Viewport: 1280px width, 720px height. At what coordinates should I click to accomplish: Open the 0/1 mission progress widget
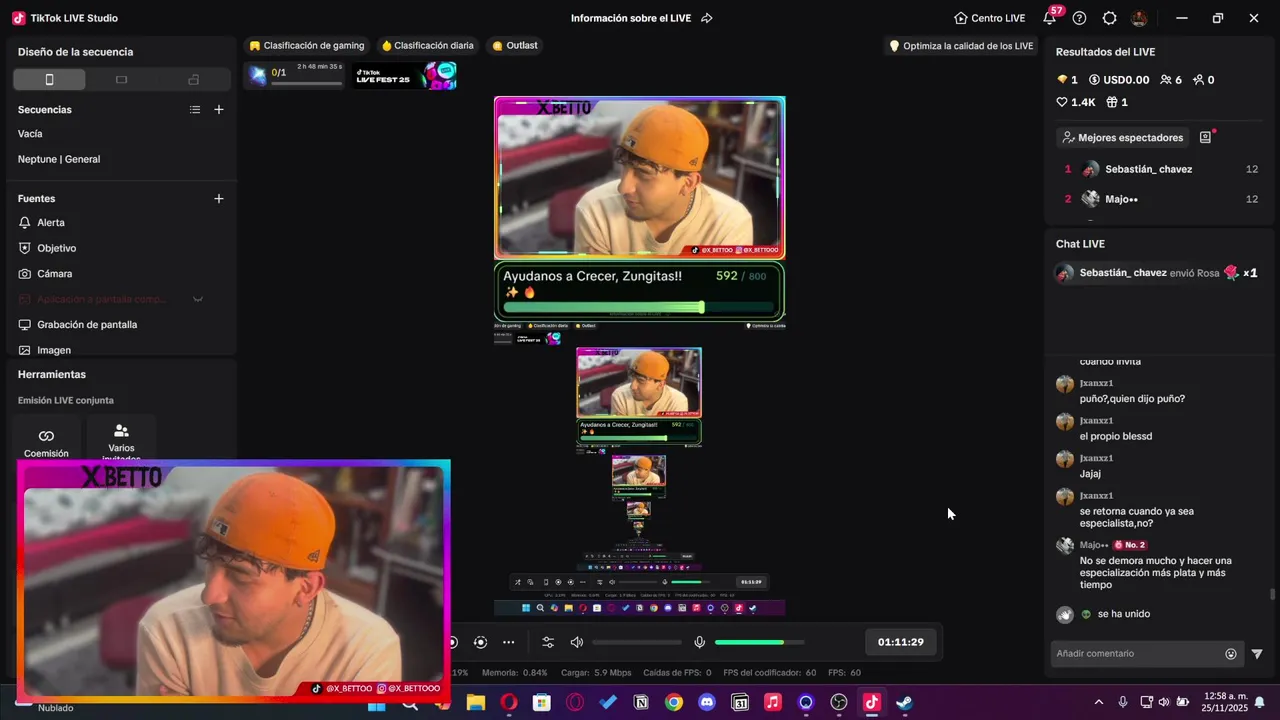(296, 75)
